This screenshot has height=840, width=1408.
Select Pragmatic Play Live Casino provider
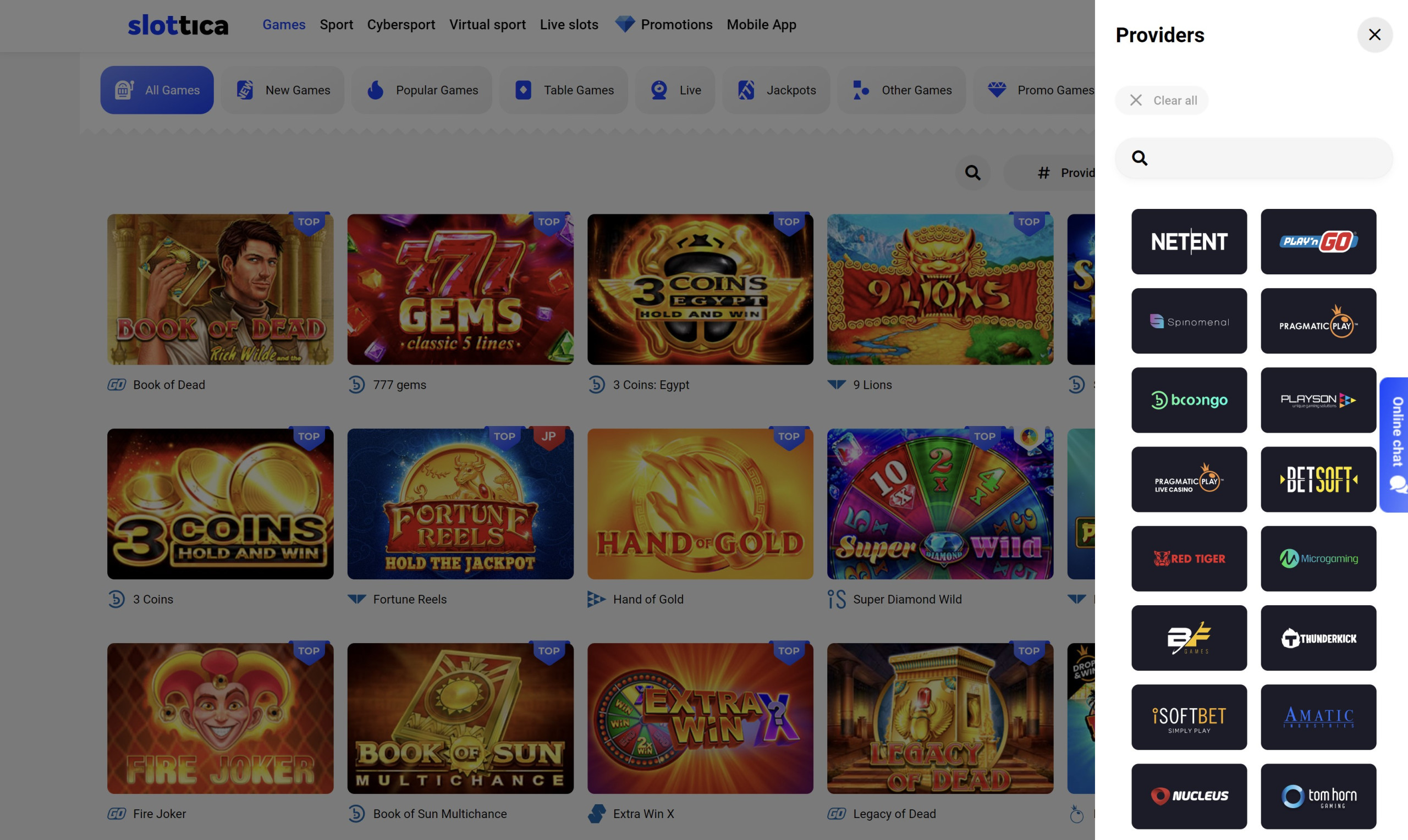[1189, 479]
